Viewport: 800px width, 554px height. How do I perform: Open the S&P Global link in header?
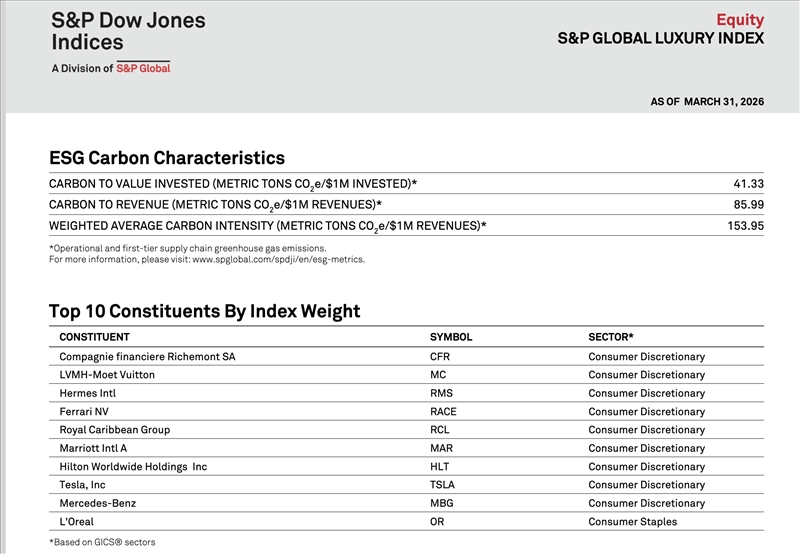coord(143,68)
